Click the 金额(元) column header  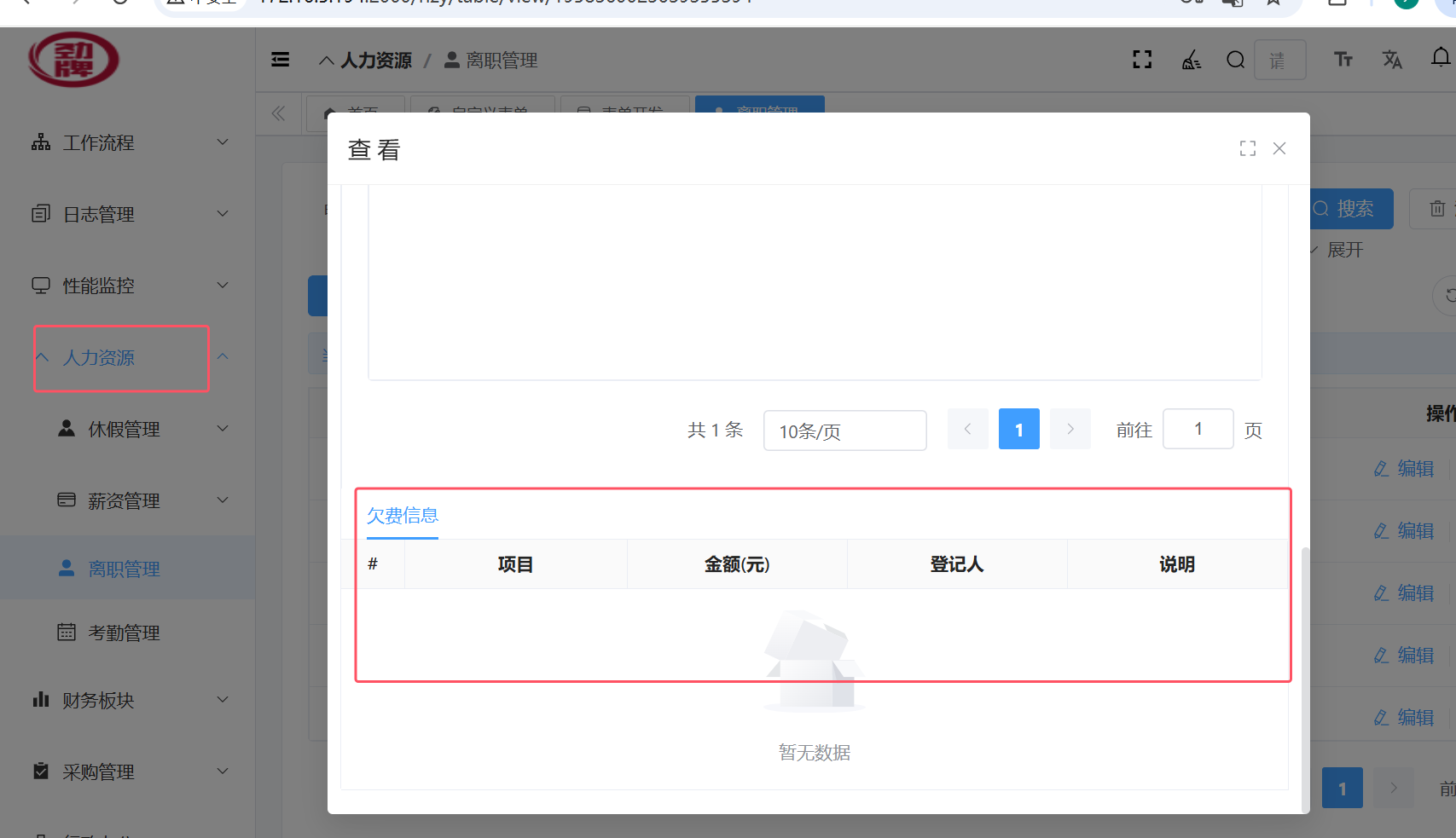[x=737, y=564]
